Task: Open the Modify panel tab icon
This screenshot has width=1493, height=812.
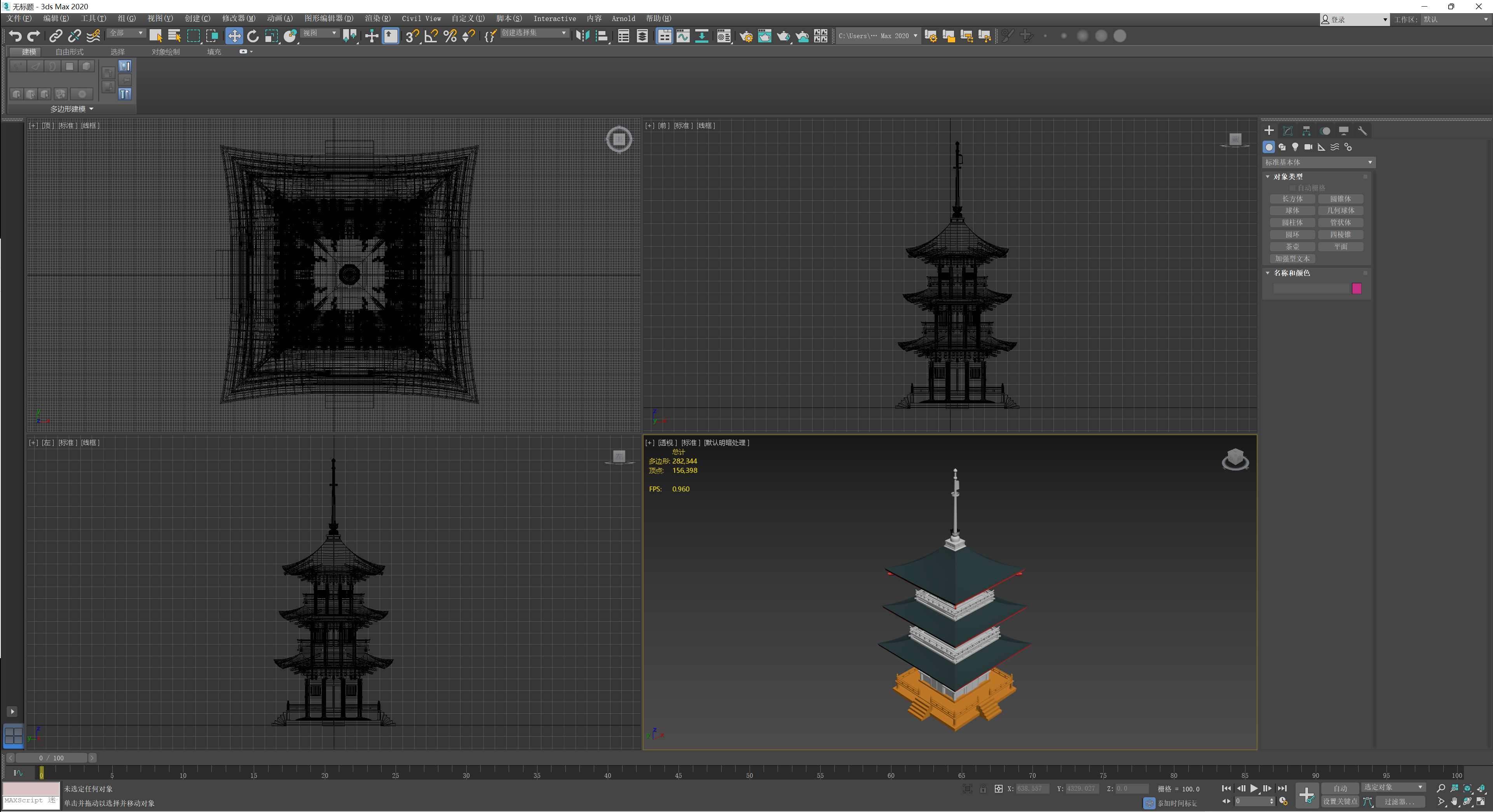Action: tap(1287, 131)
